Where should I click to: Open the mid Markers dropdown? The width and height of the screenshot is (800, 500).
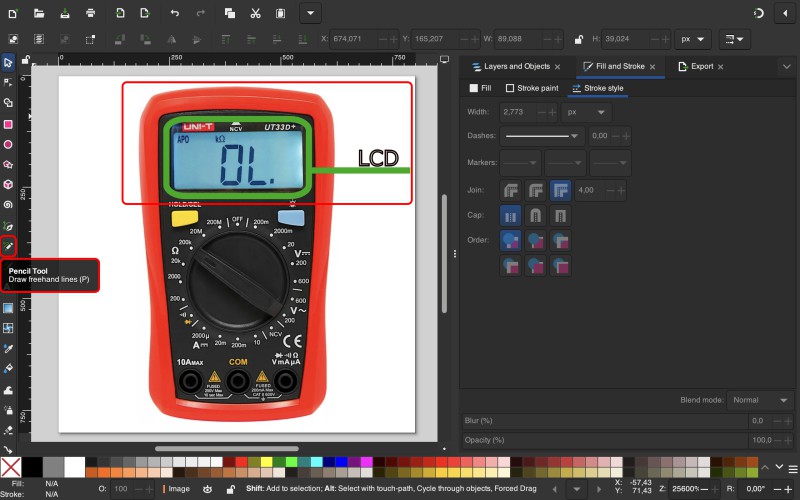tap(565, 163)
